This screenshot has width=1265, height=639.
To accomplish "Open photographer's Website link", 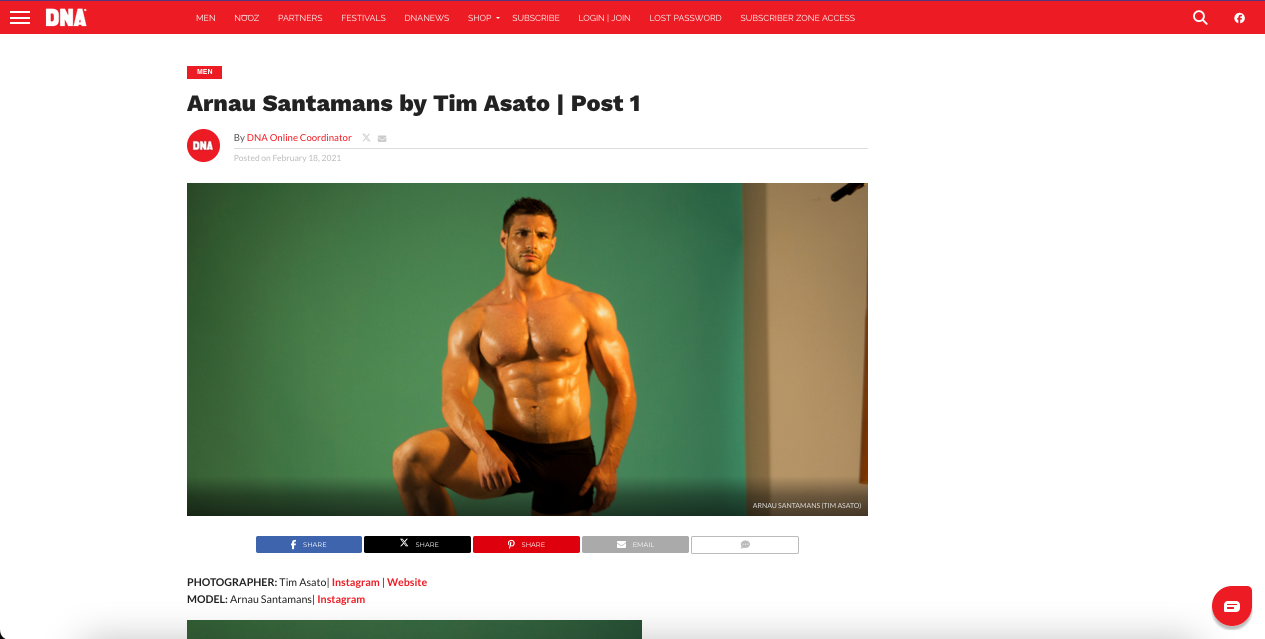I will (407, 582).
